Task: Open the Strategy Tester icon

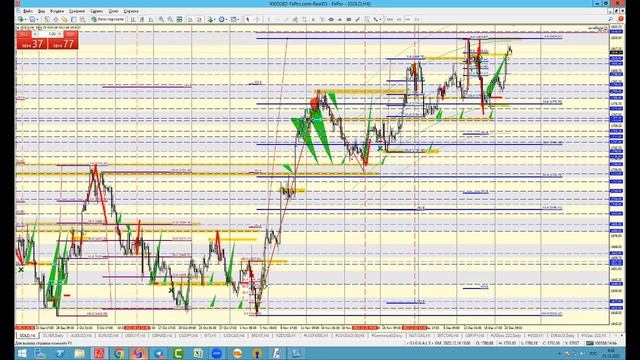Action: click(x=82, y=19)
